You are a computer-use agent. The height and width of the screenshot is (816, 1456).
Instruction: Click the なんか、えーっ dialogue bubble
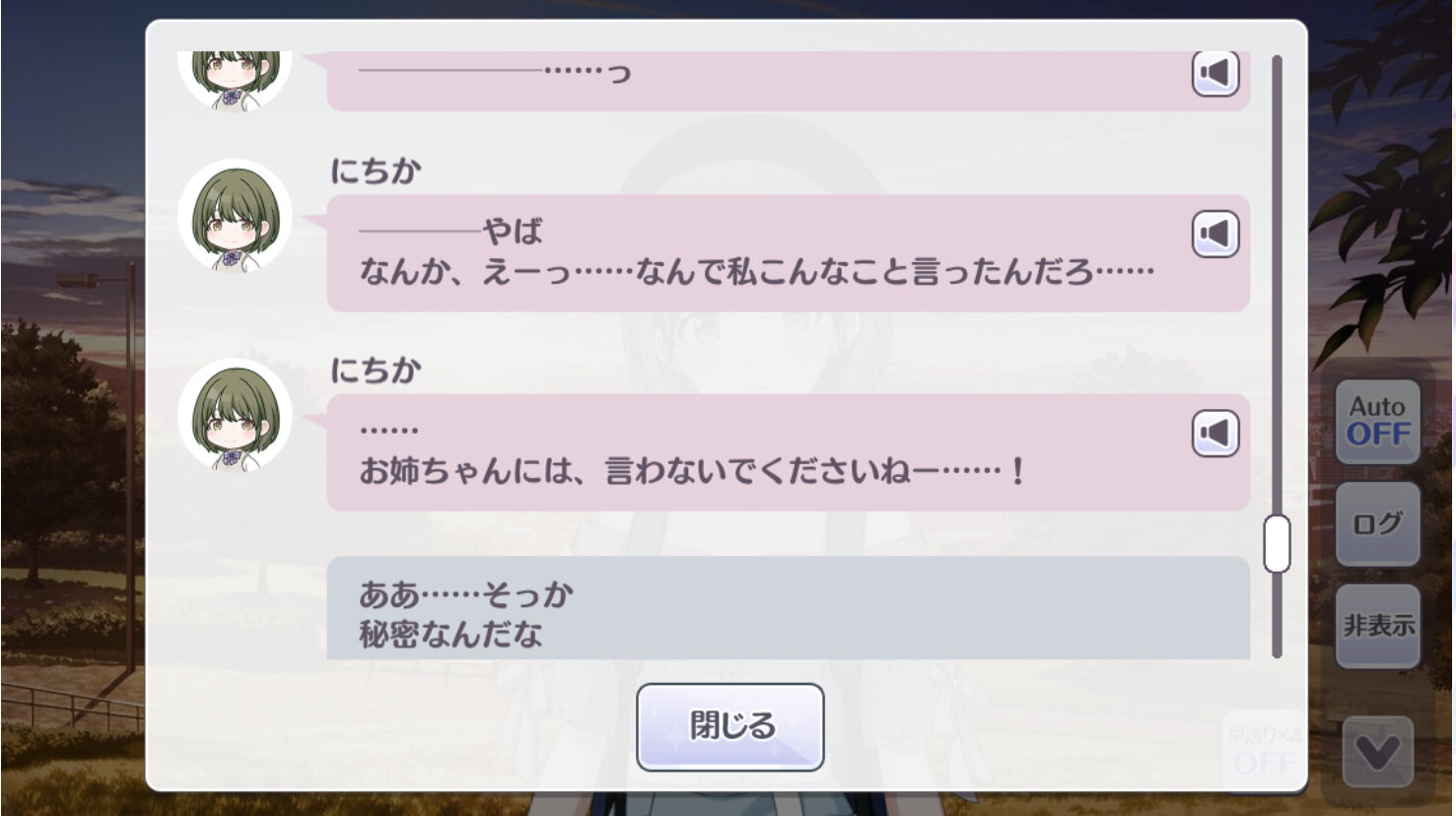pos(789,253)
